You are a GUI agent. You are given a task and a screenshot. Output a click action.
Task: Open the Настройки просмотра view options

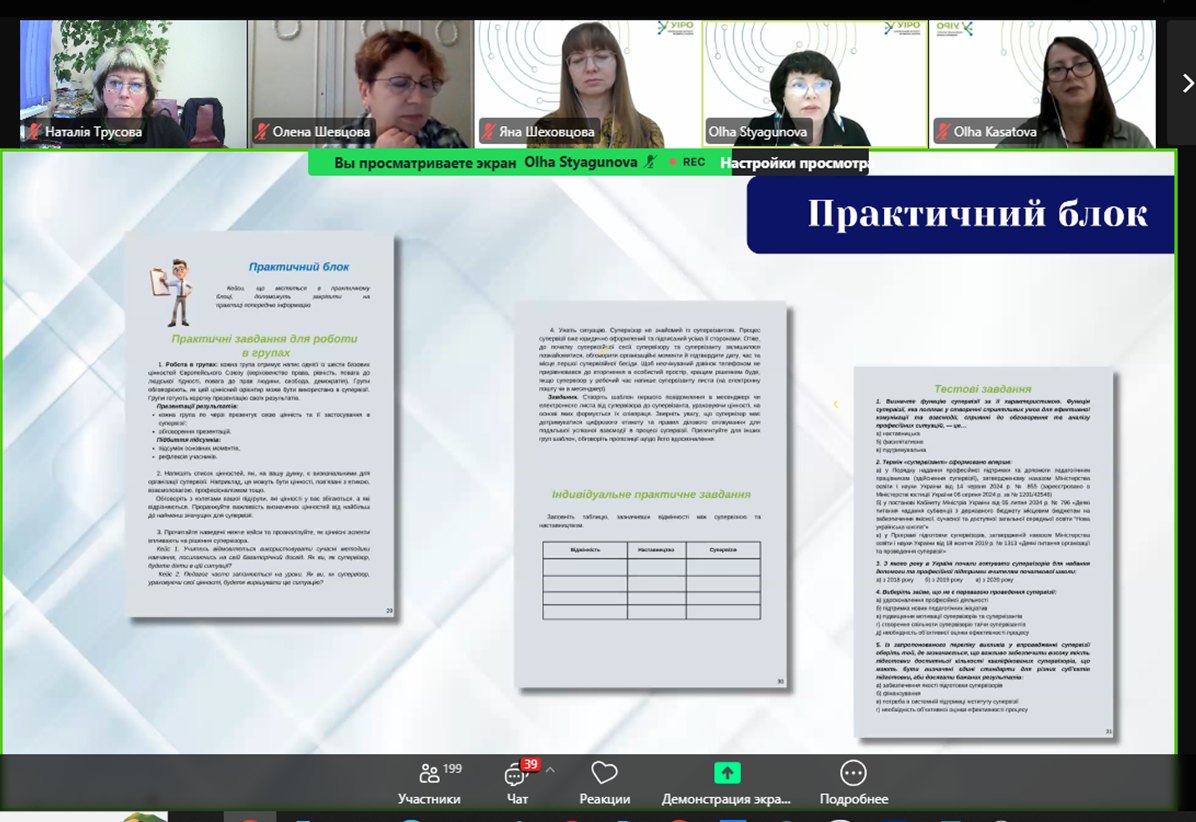point(794,162)
